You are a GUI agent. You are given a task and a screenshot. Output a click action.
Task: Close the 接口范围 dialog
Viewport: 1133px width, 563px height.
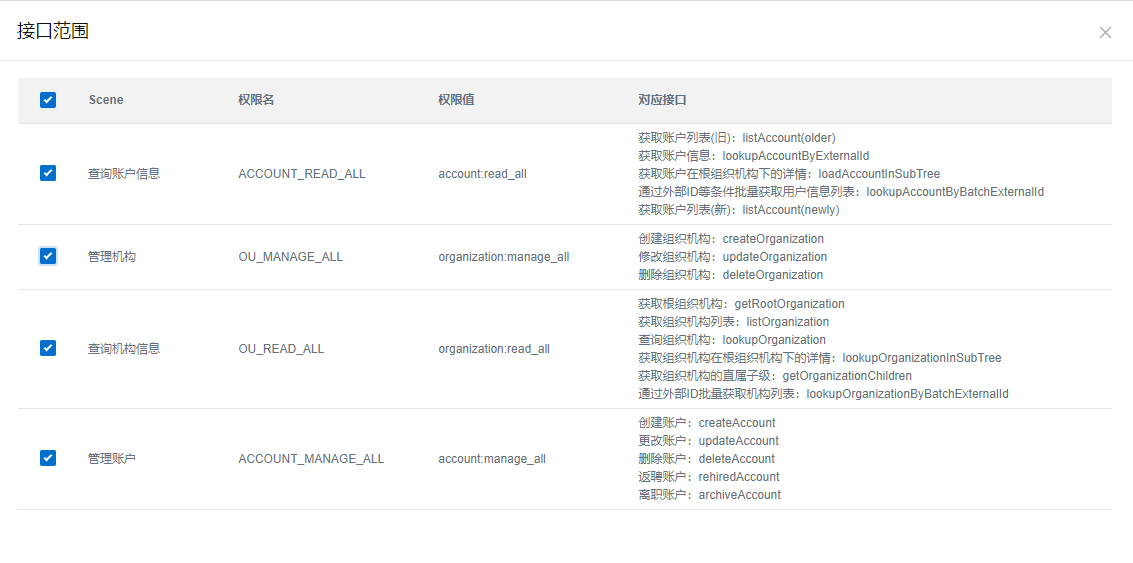(1105, 32)
